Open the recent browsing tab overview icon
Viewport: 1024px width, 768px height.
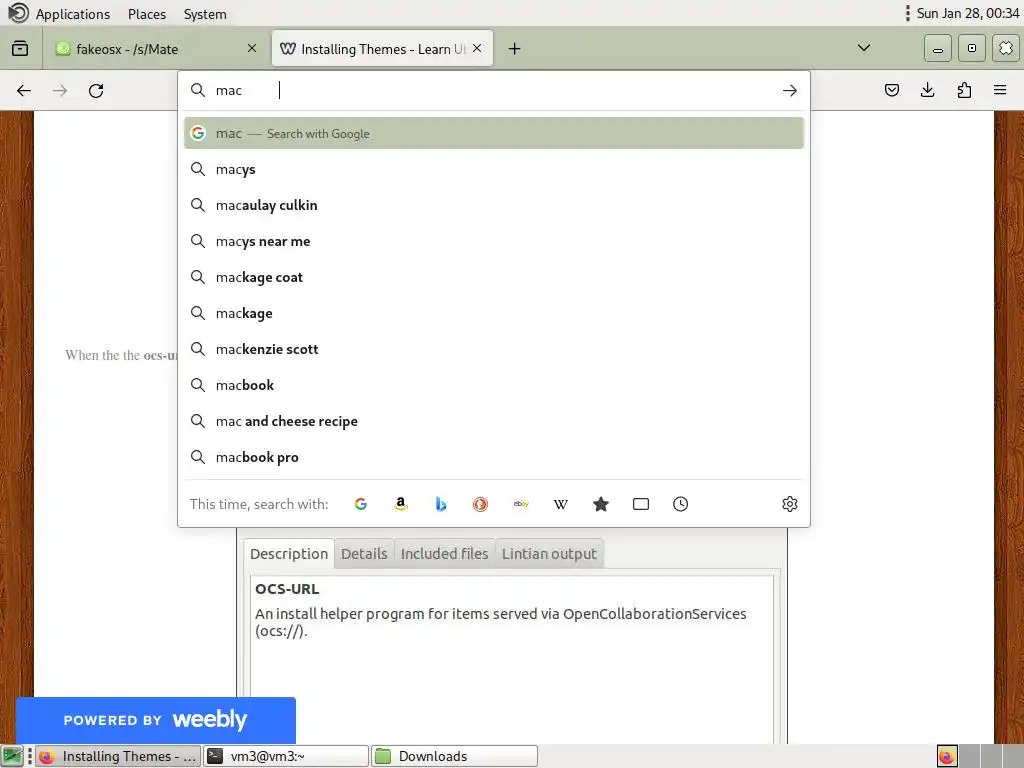[20, 48]
